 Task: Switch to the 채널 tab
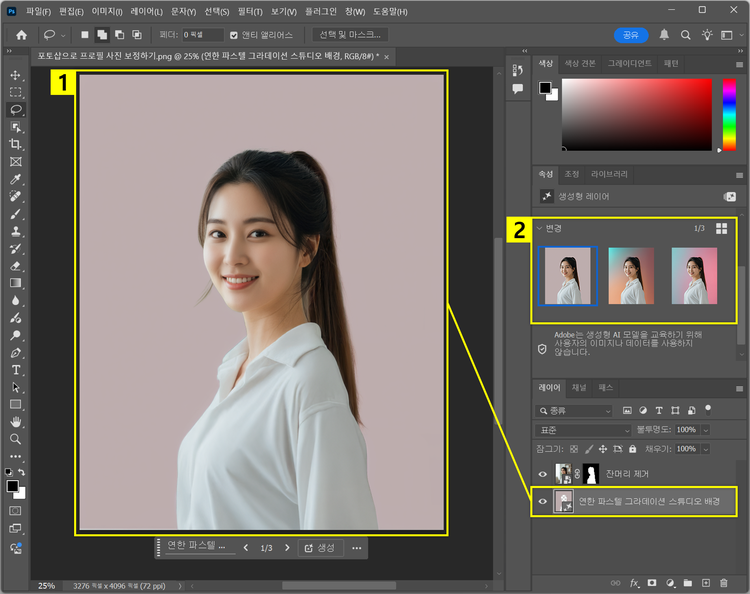click(579, 387)
